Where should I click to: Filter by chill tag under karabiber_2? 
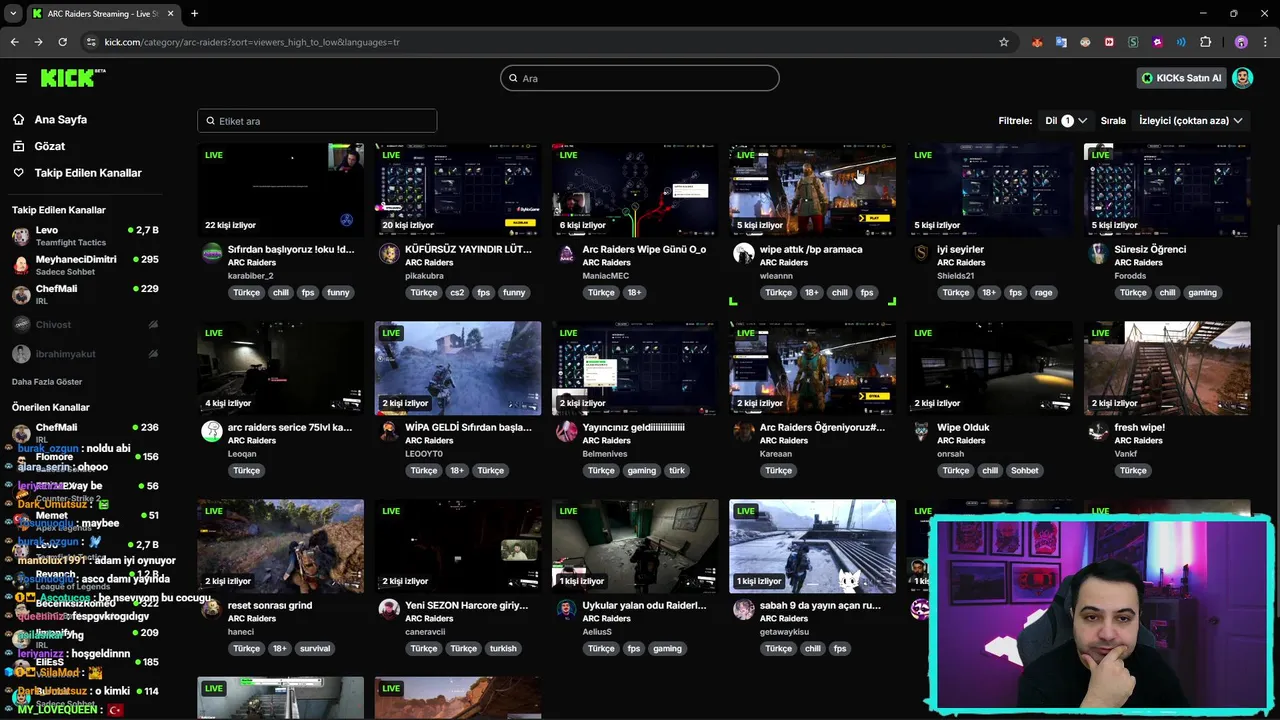[x=281, y=293]
